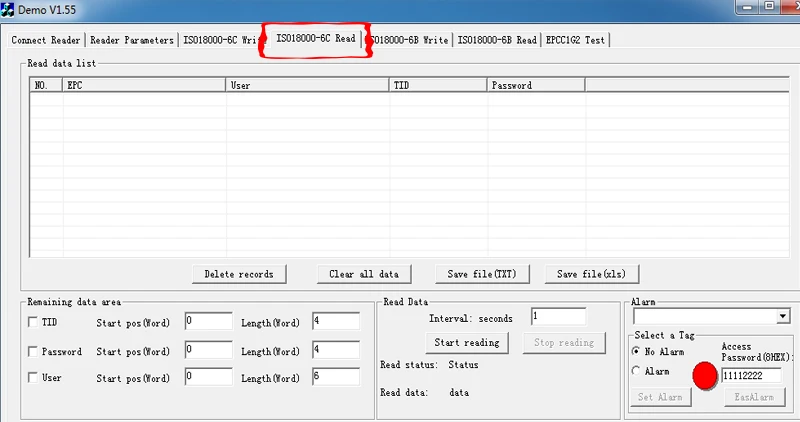Expand the Alarm dropdown list
The image size is (800, 422).
pos(783,316)
